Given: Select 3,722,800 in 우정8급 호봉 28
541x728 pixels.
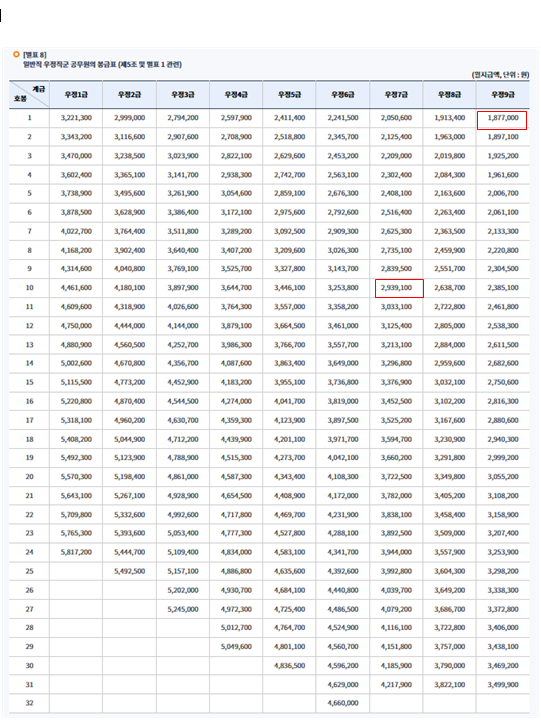Looking at the screenshot, I should [450, 628].
